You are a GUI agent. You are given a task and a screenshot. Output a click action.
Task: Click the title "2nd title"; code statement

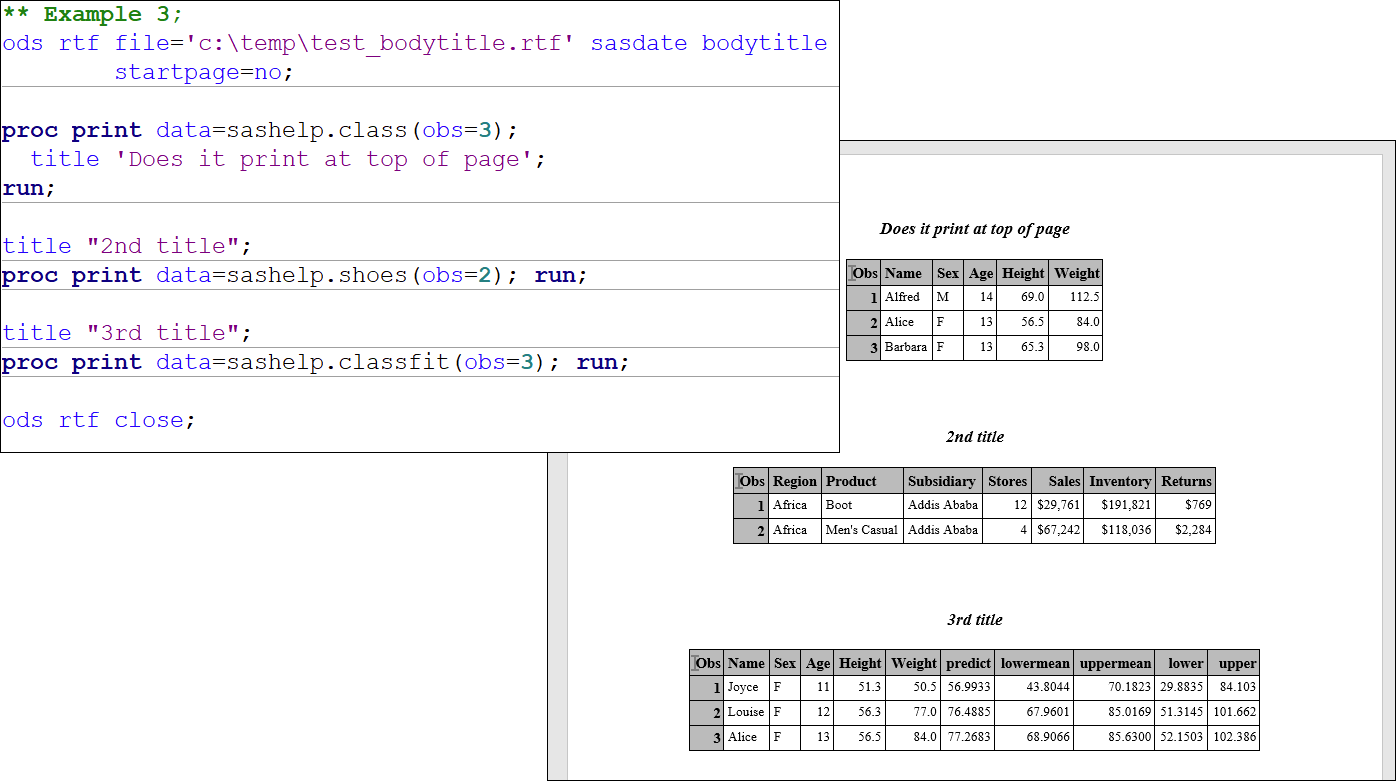click(127, 246)
